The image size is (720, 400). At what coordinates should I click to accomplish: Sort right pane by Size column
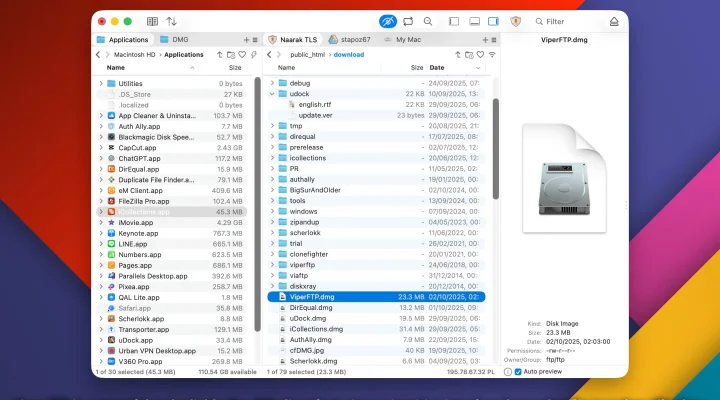[417, 68]
